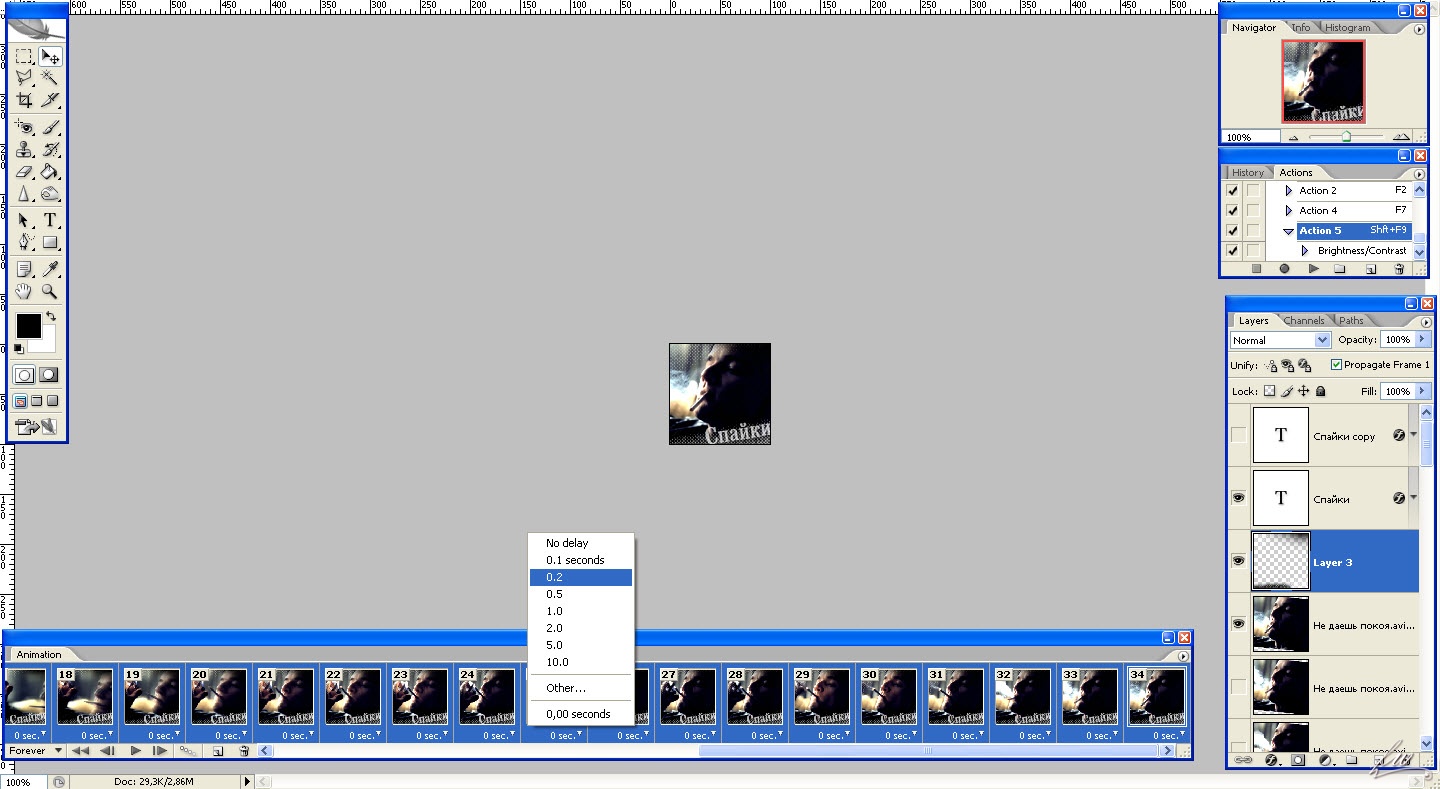Select the Path Selection arrow tool
The height and width of the screenshot is (789, 1440).
(x=24, y=220)
